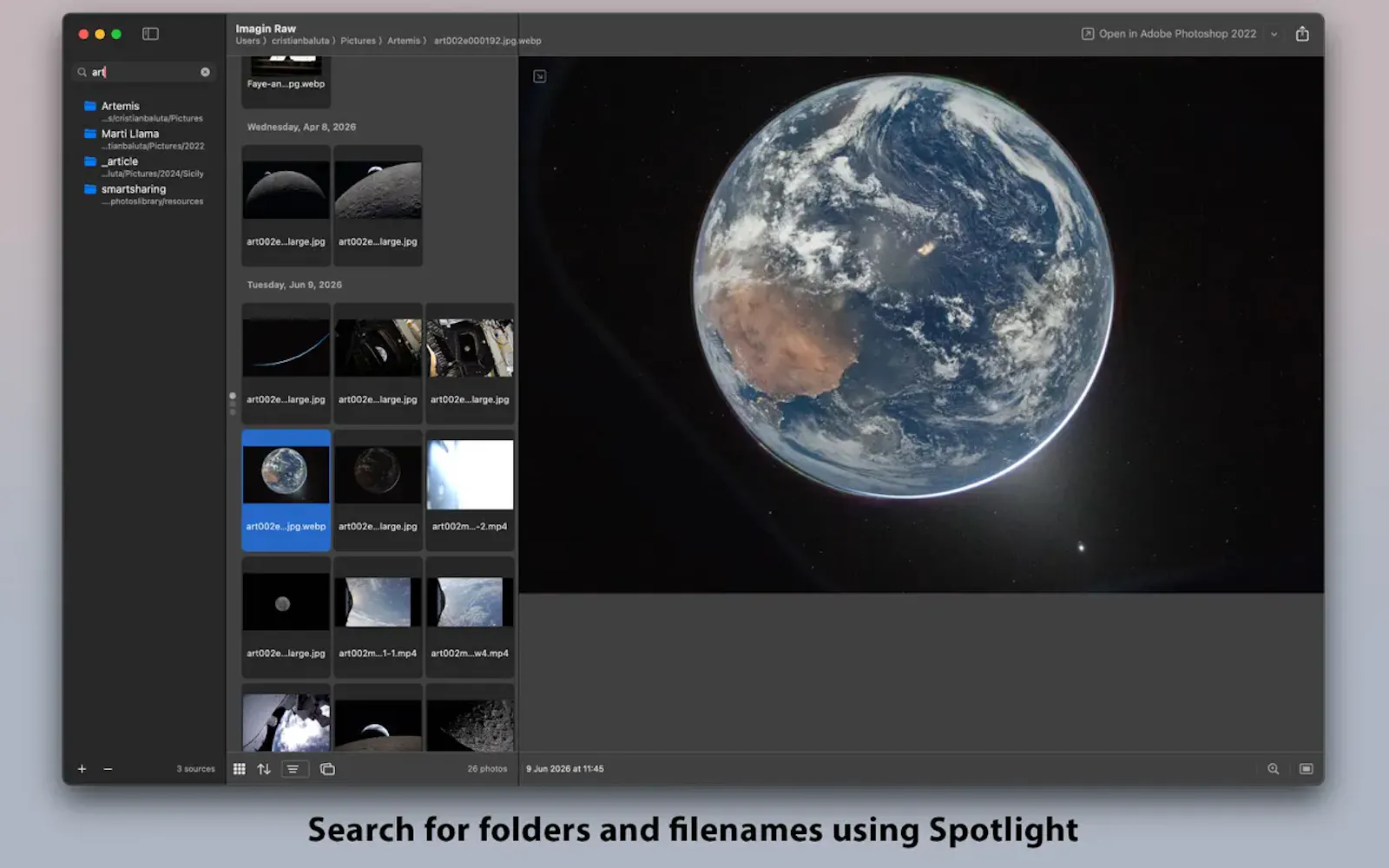Click the cristianbaluta breadcrumb
The width and height of the screenshot is (1389, 868).
[x=300, y=41]
